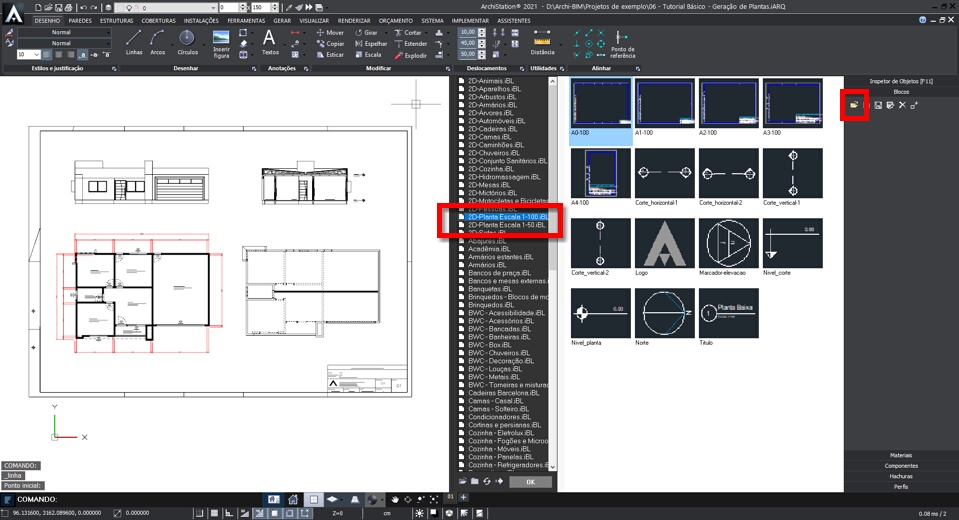Open the RENDERIZAR ribbon tab
This screenshot has width=959, height=520.
354,21
